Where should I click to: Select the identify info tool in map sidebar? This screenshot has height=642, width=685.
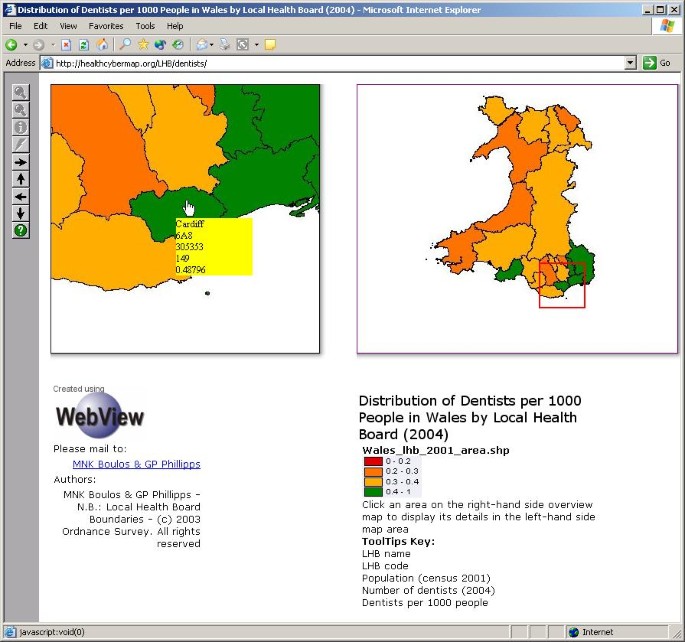coord(20,127)
